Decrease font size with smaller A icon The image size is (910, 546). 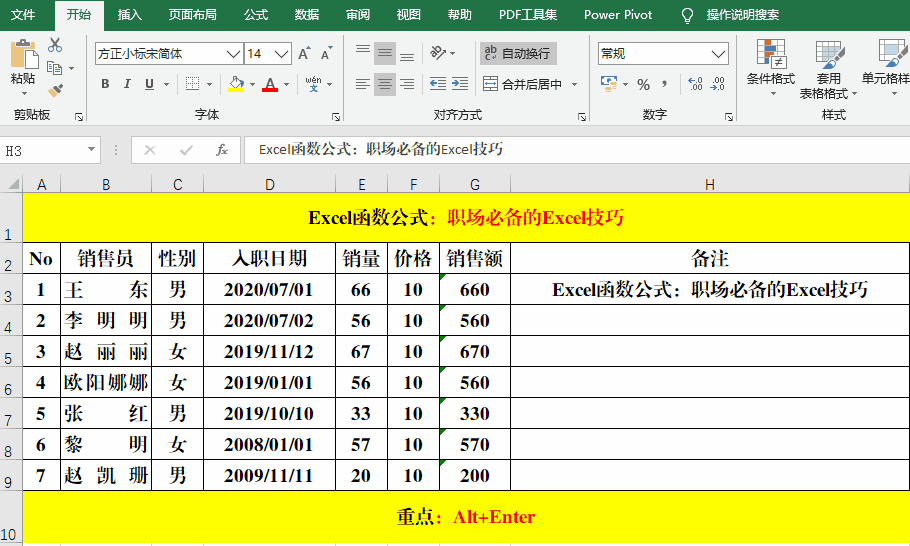coord(327,54)
